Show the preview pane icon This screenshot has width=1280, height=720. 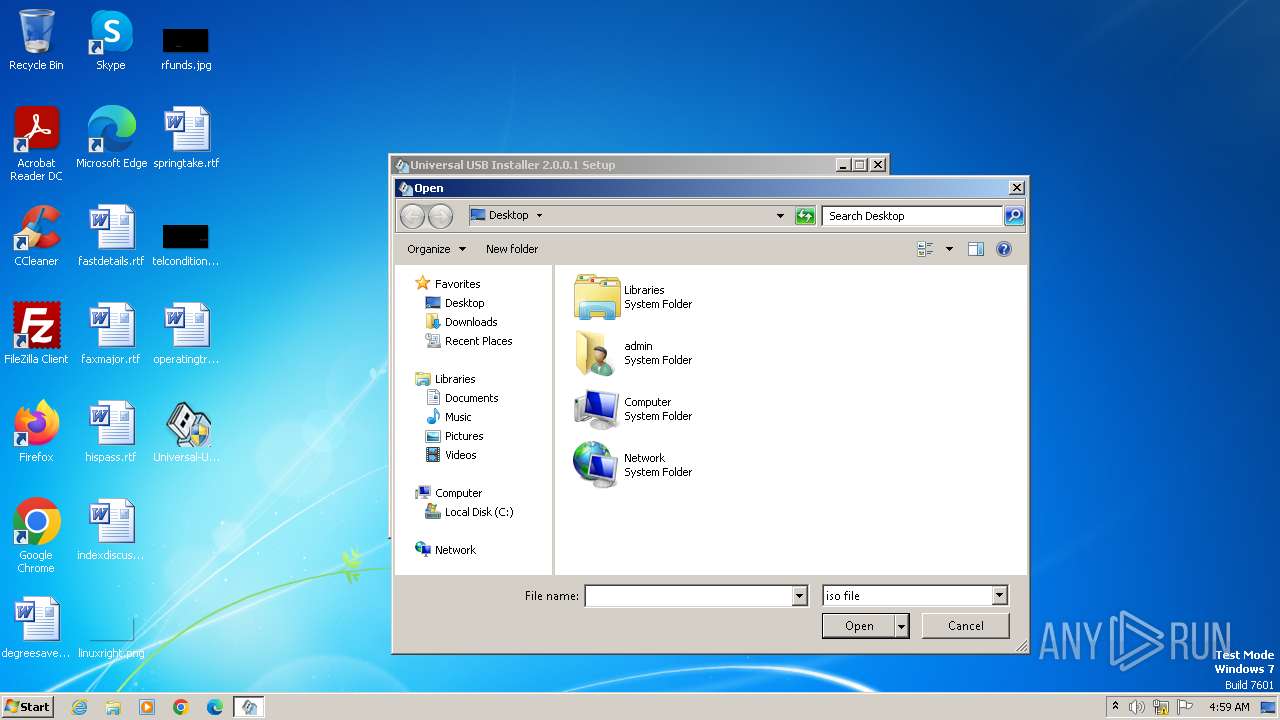point(976,249)
